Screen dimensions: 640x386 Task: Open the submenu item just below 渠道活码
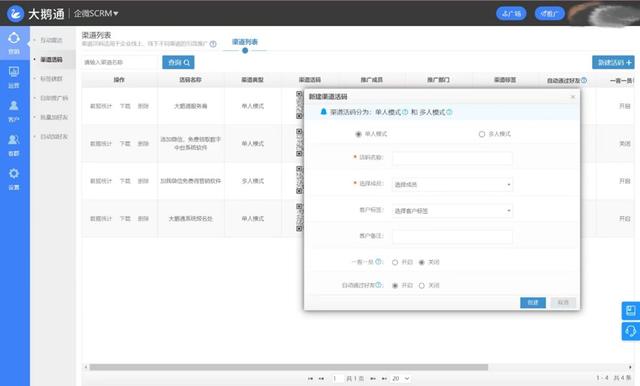(x=51, y=78)
